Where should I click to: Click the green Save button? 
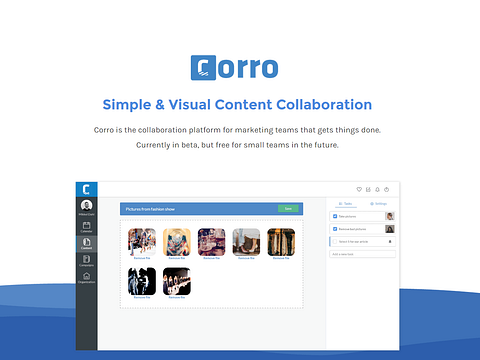[x=288, y=209]
